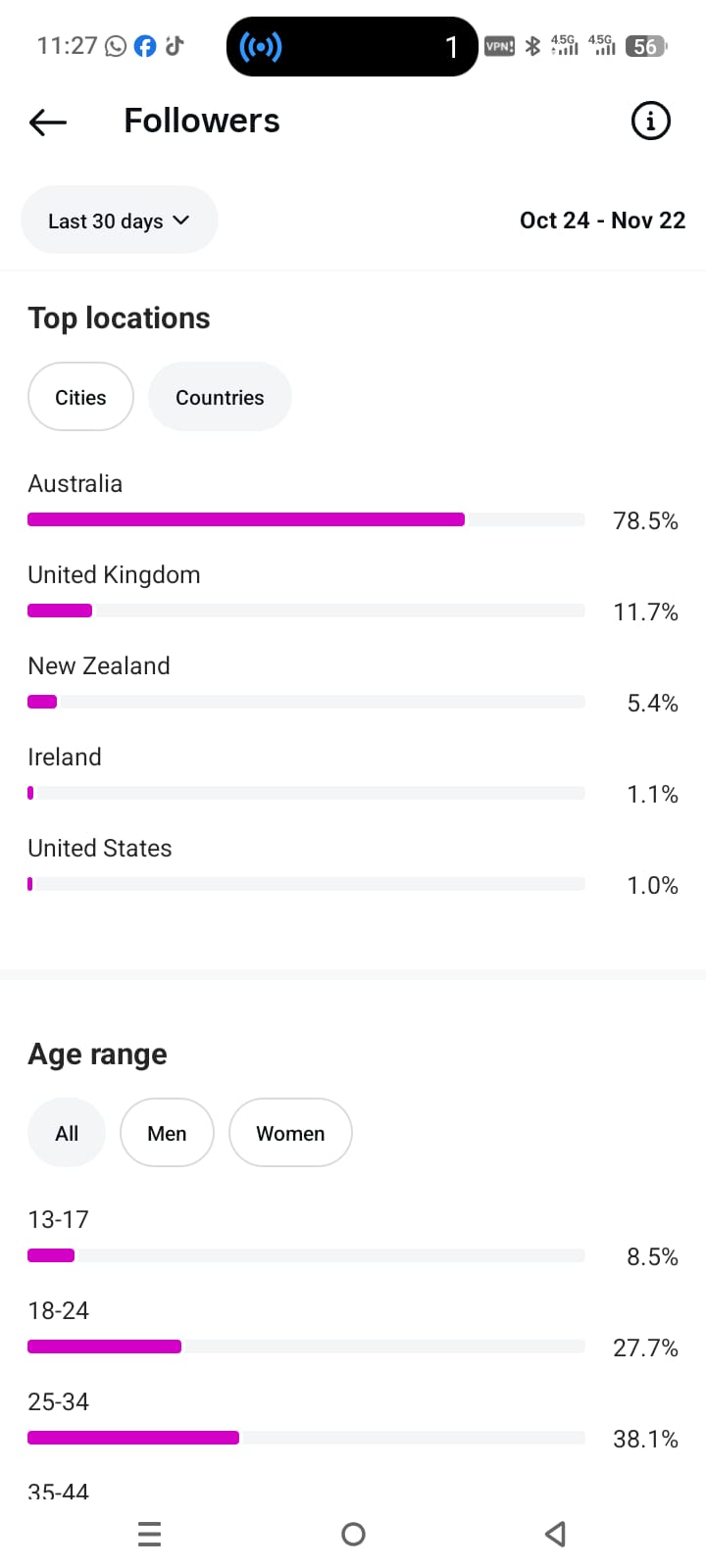706x1568 pixels.
Task: Expand the Last 30 days dropdown
Action: pyautogui.click(x=119, y=220)
